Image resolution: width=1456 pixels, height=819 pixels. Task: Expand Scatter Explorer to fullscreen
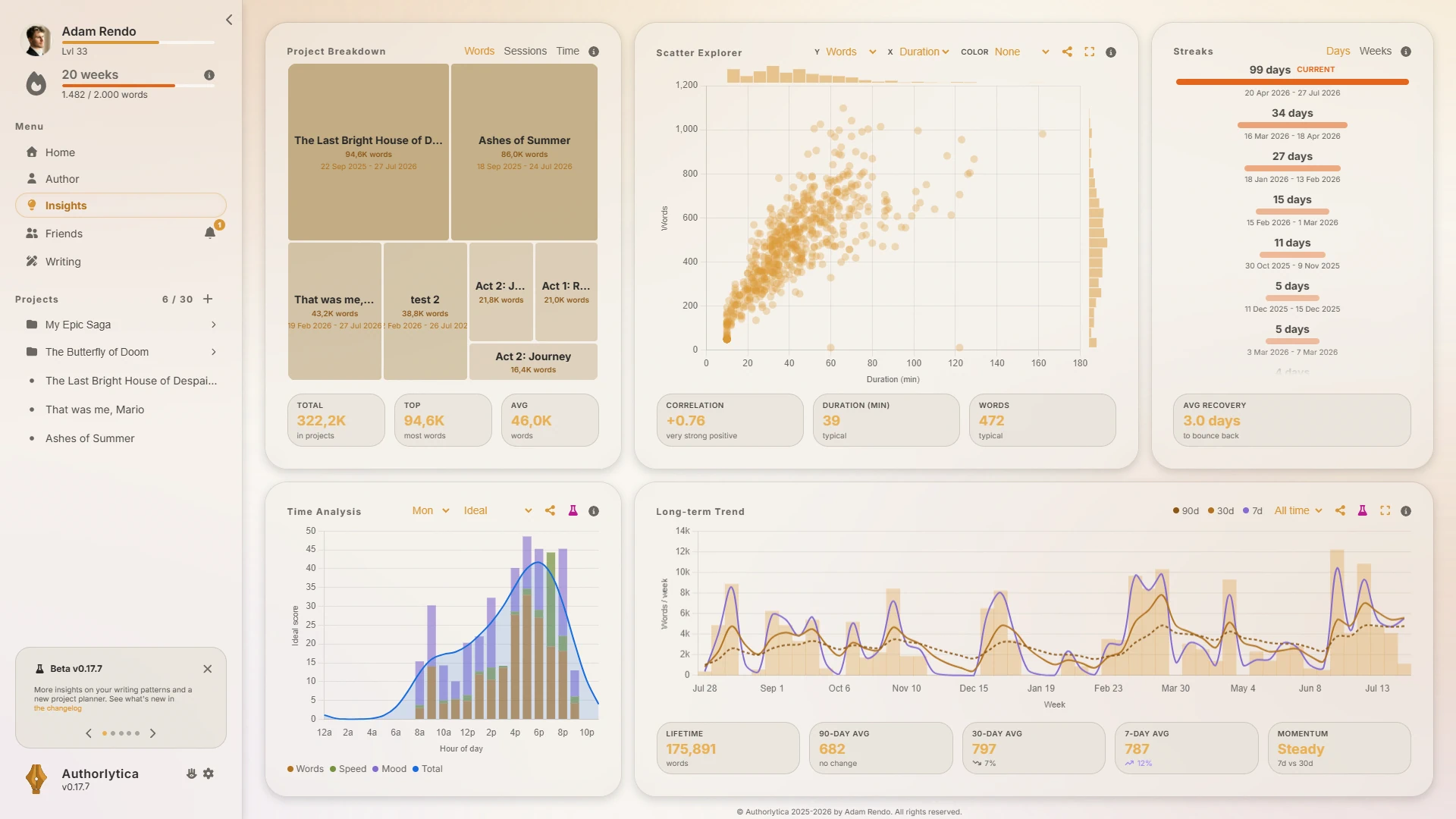pyautogui.click(x=1090, y=52)
